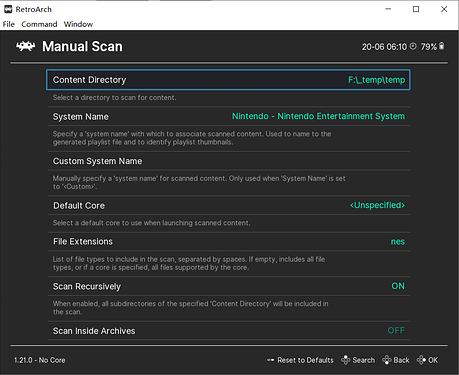Click the Scan Recursively label

87,287
